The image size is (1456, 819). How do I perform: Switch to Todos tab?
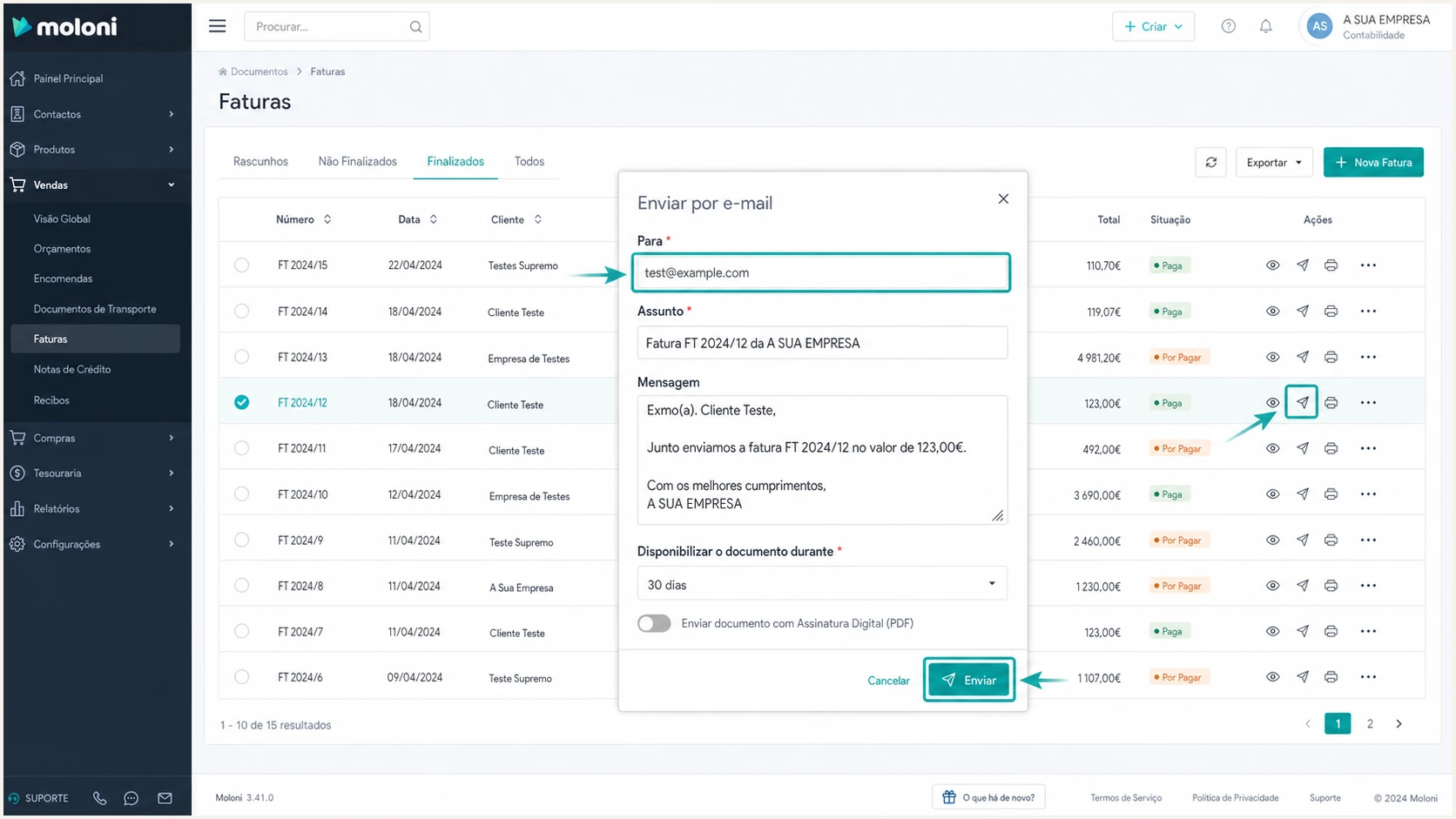529,161
